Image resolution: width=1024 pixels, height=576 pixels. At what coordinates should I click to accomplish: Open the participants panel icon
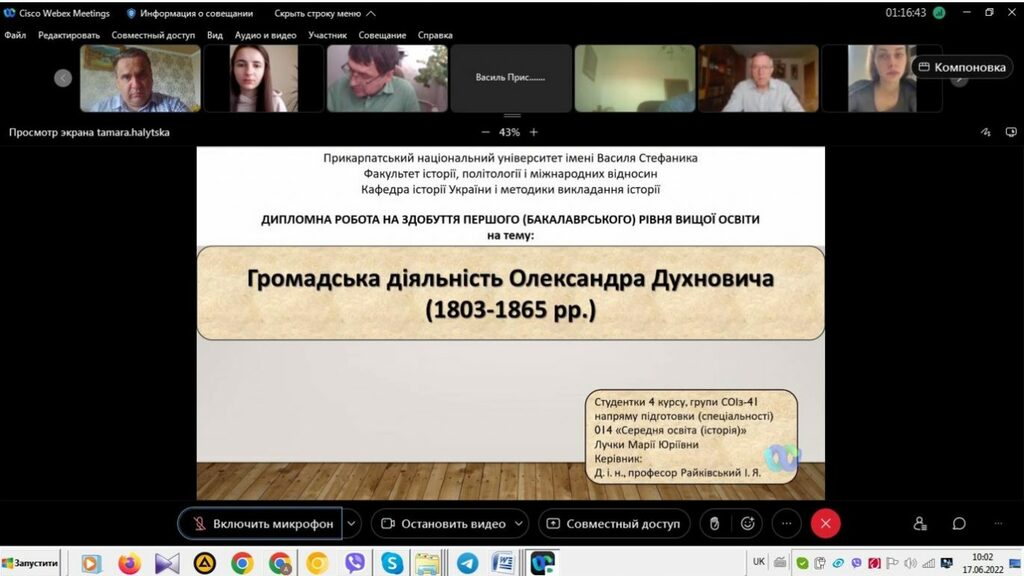(919, 523)
